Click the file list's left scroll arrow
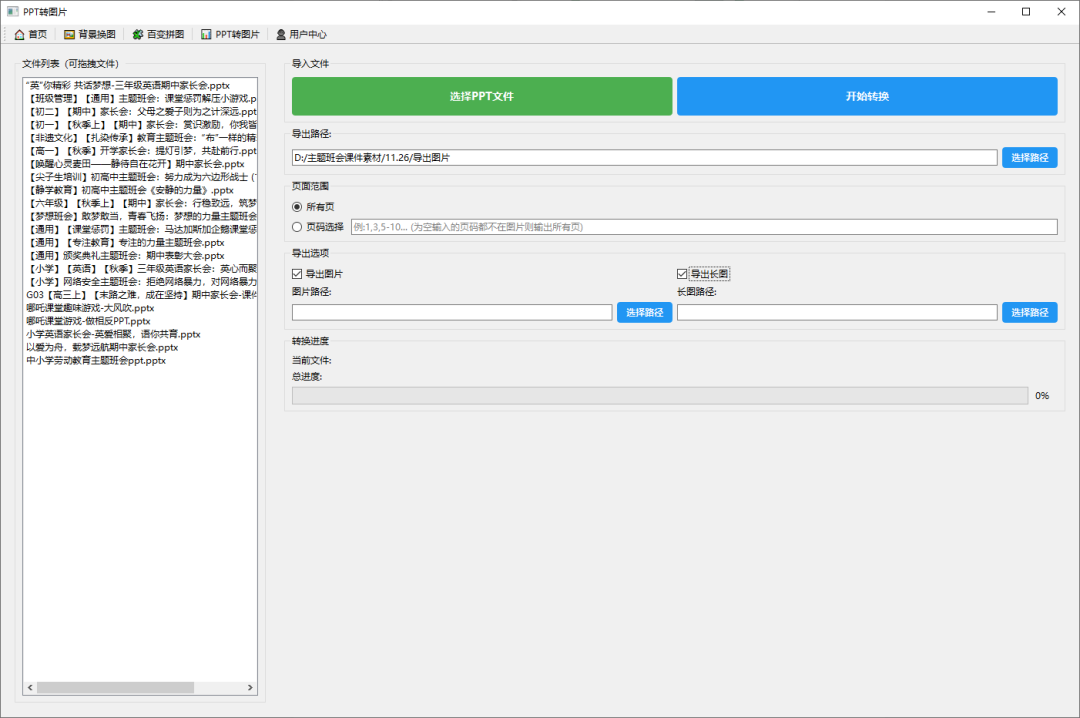This screenshot has width=1080, height=718. 30,688
